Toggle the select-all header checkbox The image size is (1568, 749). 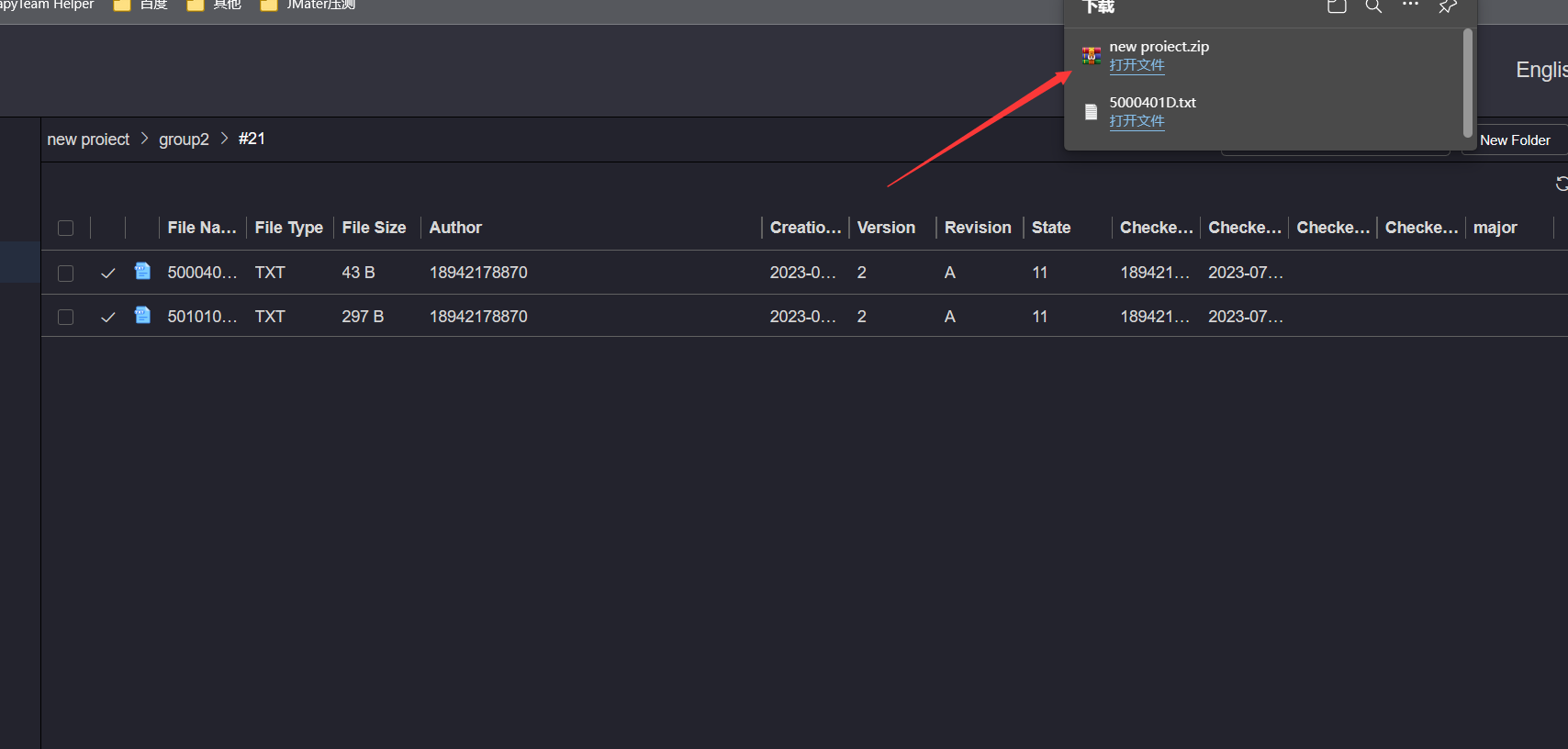tap(65, 228)
